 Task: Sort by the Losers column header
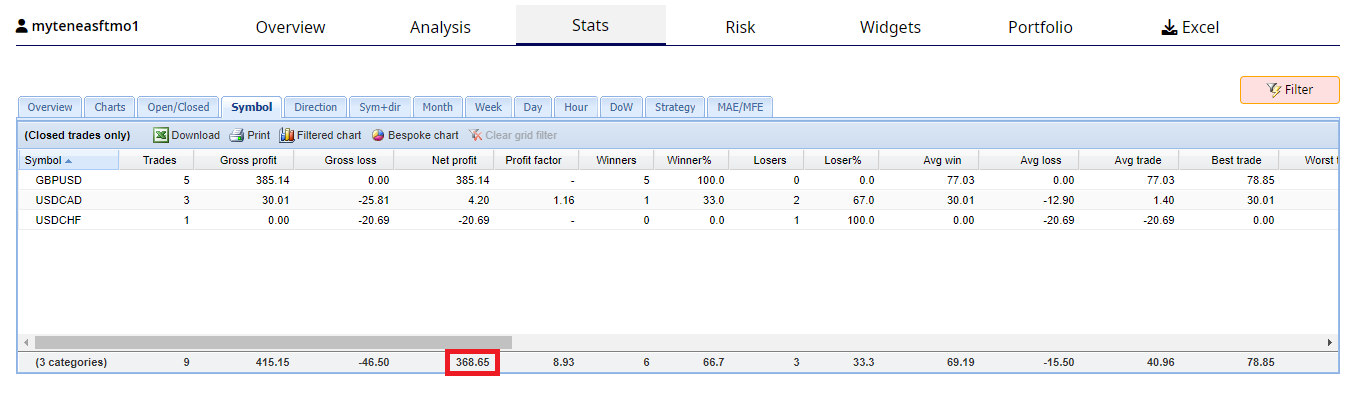[767, 160]
